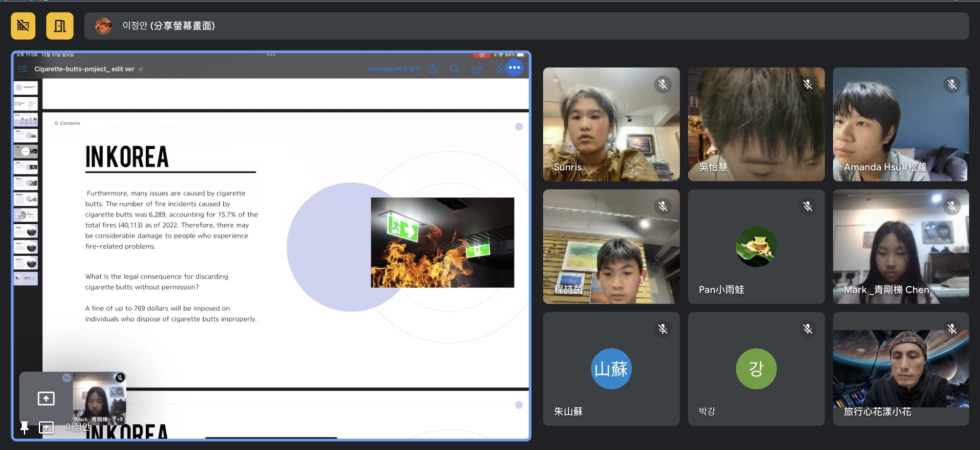
Task: Expand the Cigarette-butts-project title dropdown
Action: click(x=140, y=69)
